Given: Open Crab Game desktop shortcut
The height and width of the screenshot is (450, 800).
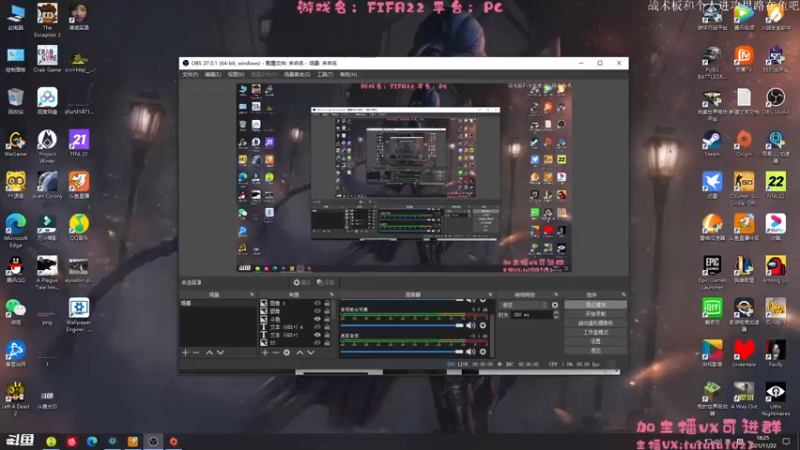Looking at the screenshot, I should point(47,59).
